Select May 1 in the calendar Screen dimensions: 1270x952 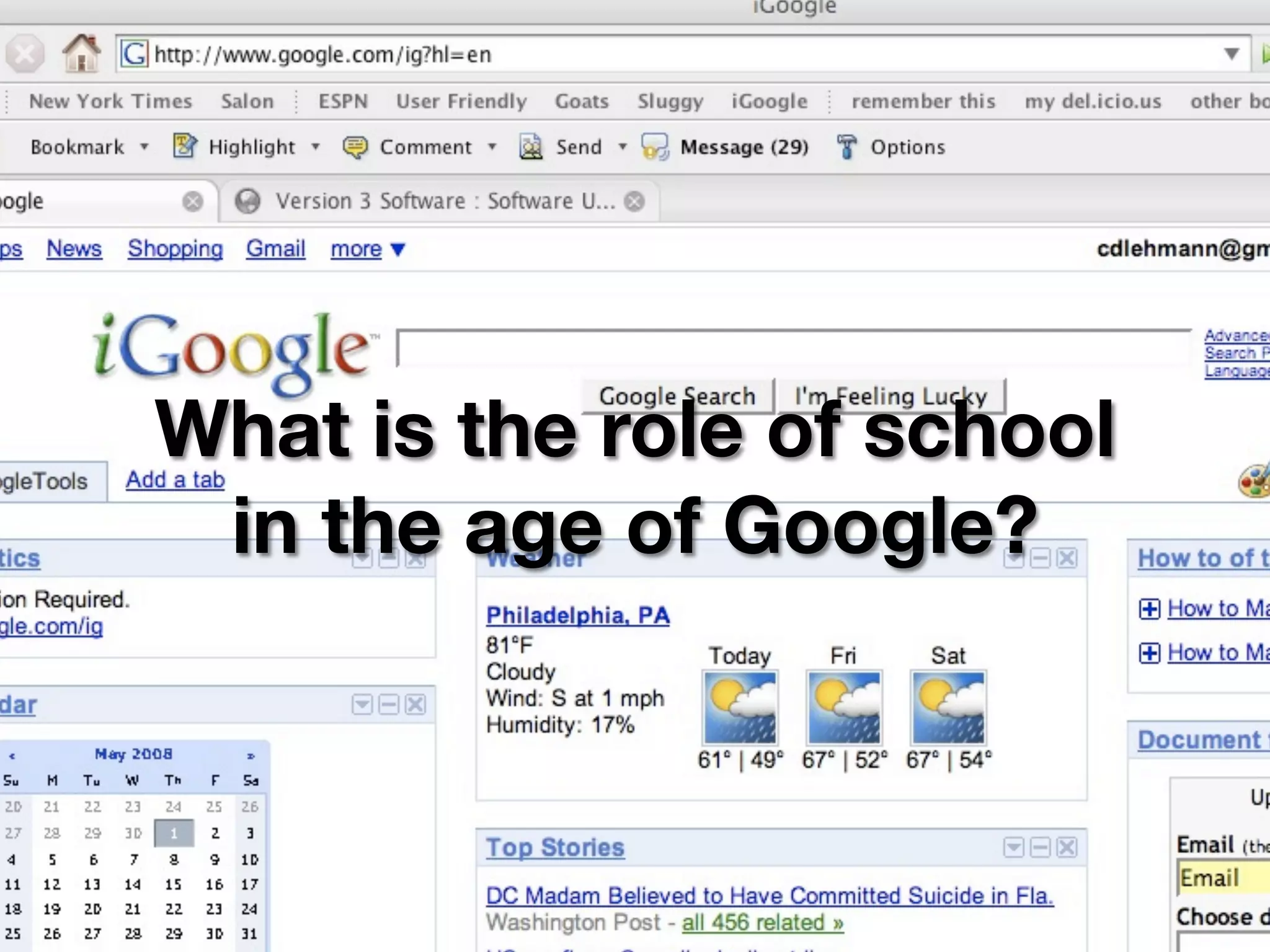click(174, 834)
